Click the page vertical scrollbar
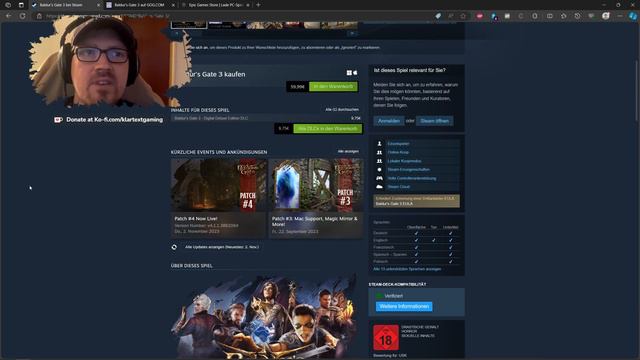 pos(637,90)
